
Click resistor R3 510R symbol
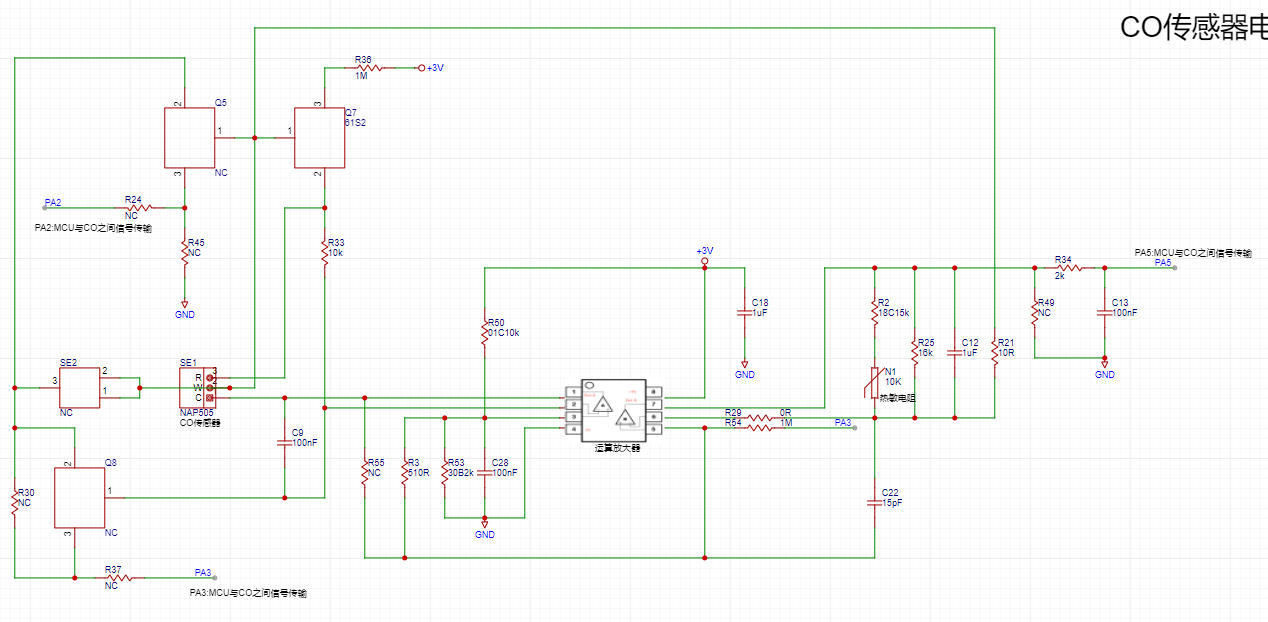[404, 472]
